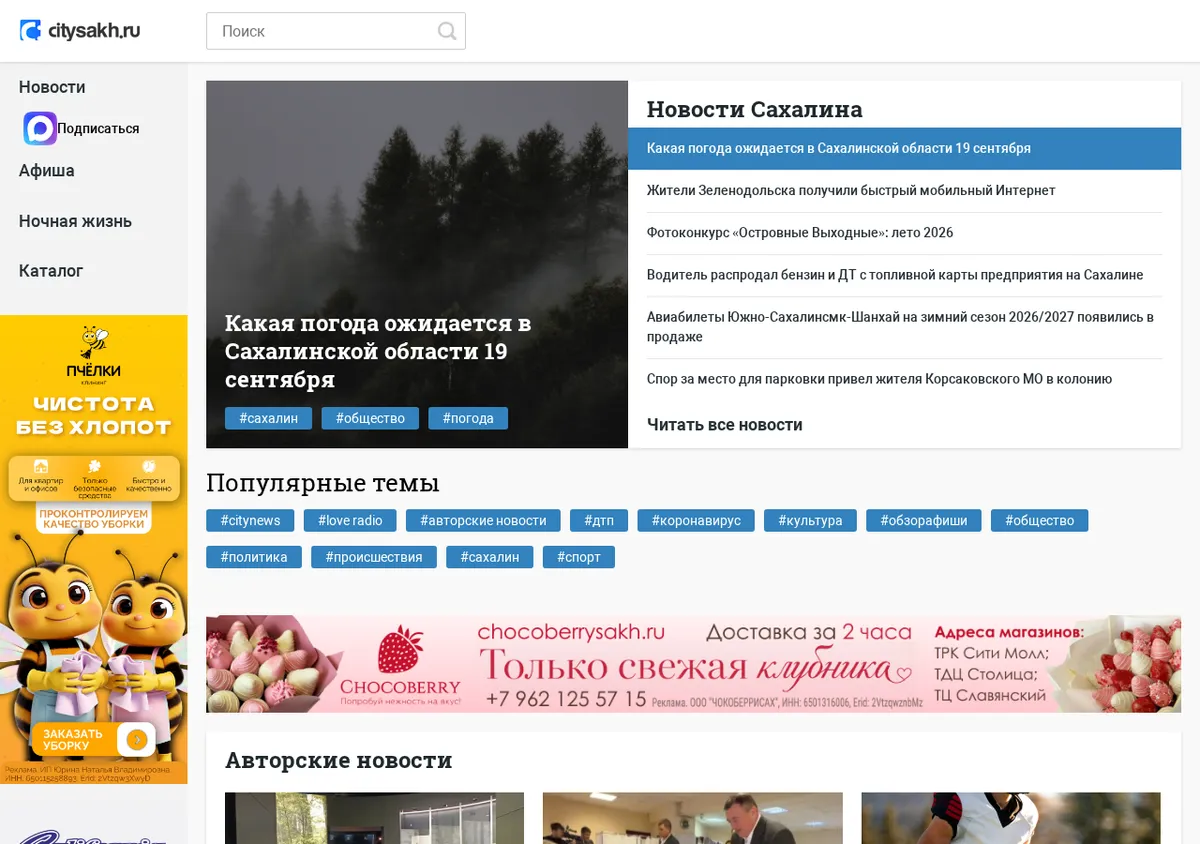This screenshot has width=1200, height=844.
Task: Click the purple Подписаться subscribe icon
Action: (40, 128)
